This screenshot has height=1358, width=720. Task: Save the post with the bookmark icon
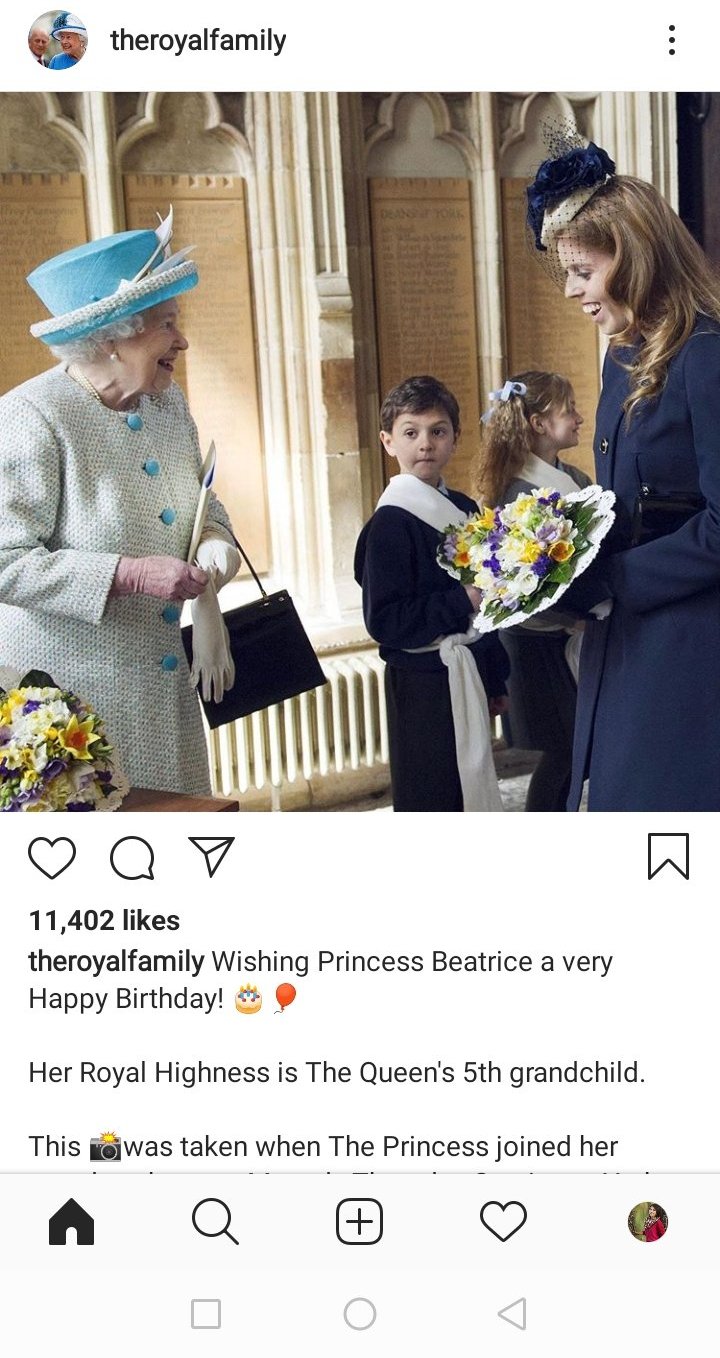(x=668, y=856)
